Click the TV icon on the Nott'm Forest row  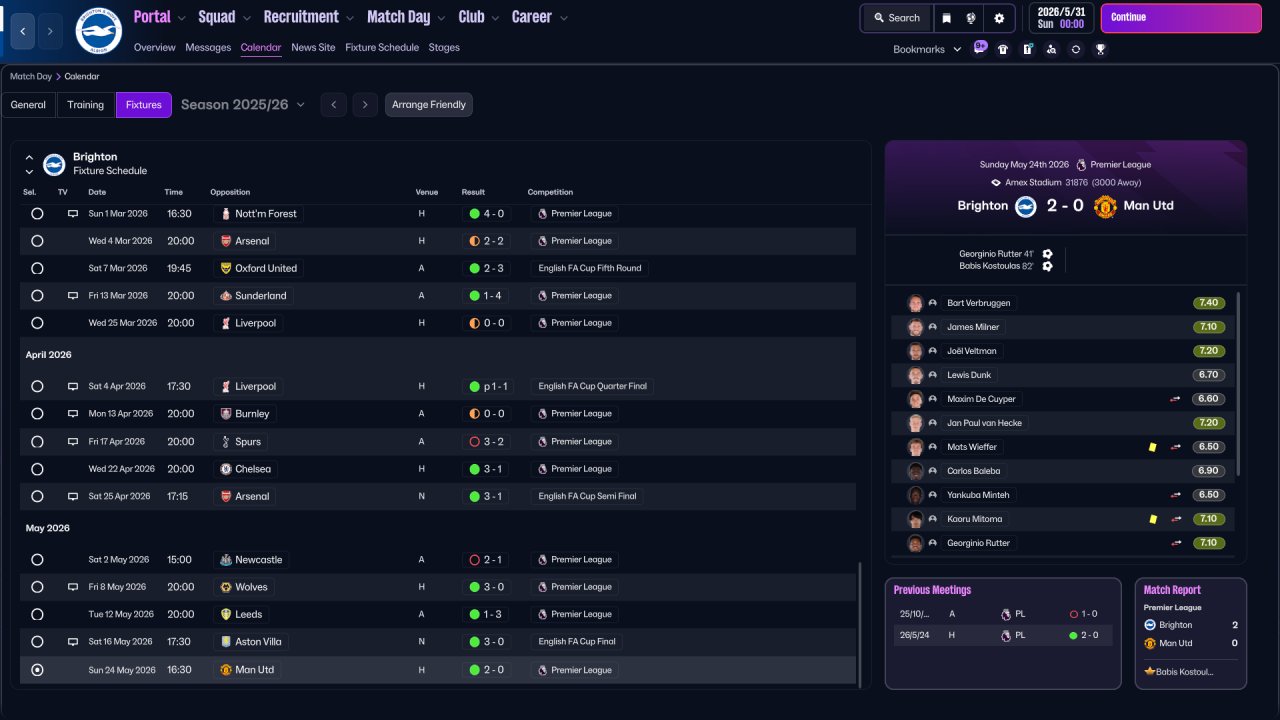(x=73, y=214)
